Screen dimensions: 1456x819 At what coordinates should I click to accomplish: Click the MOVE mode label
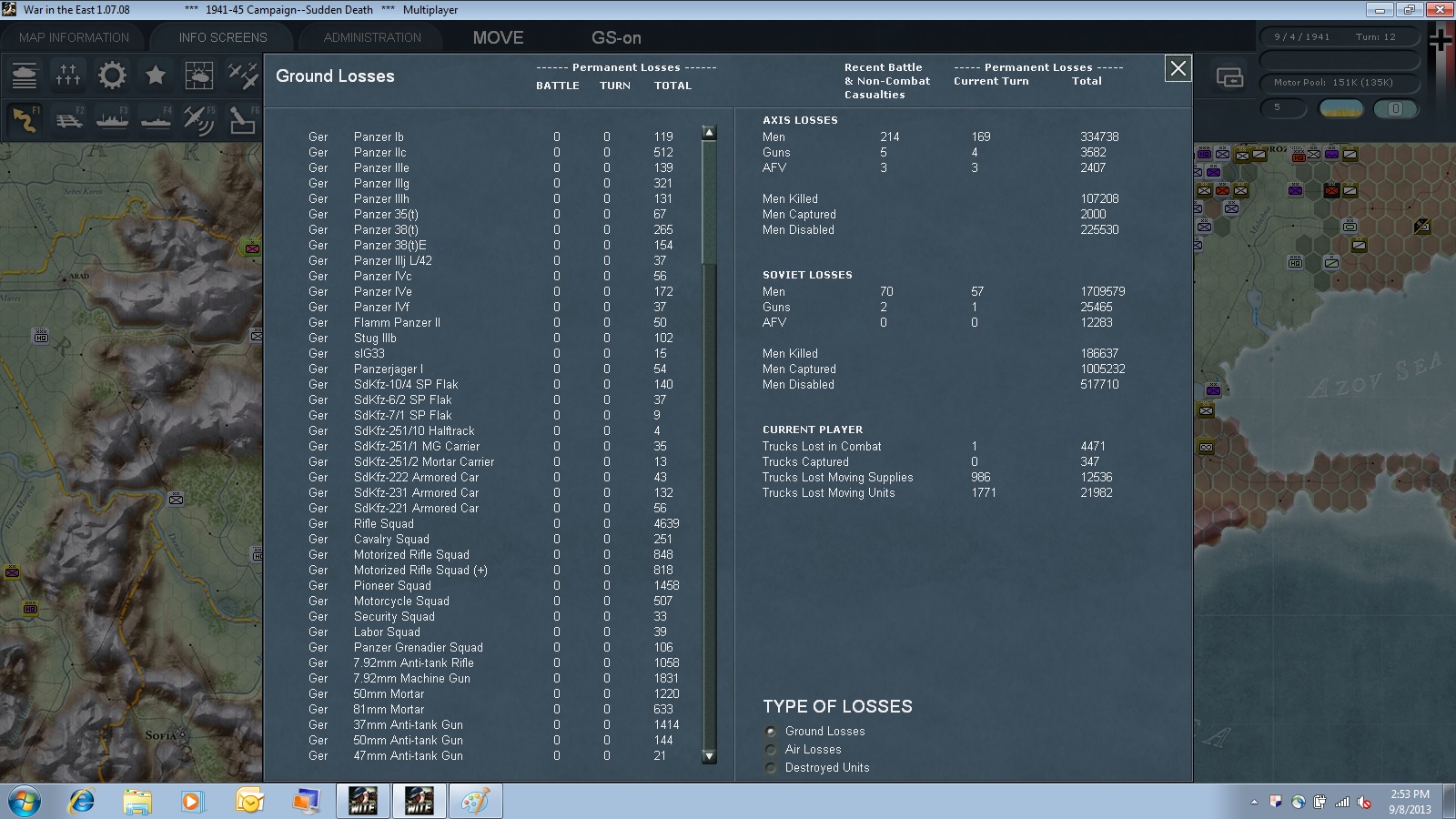498,37
